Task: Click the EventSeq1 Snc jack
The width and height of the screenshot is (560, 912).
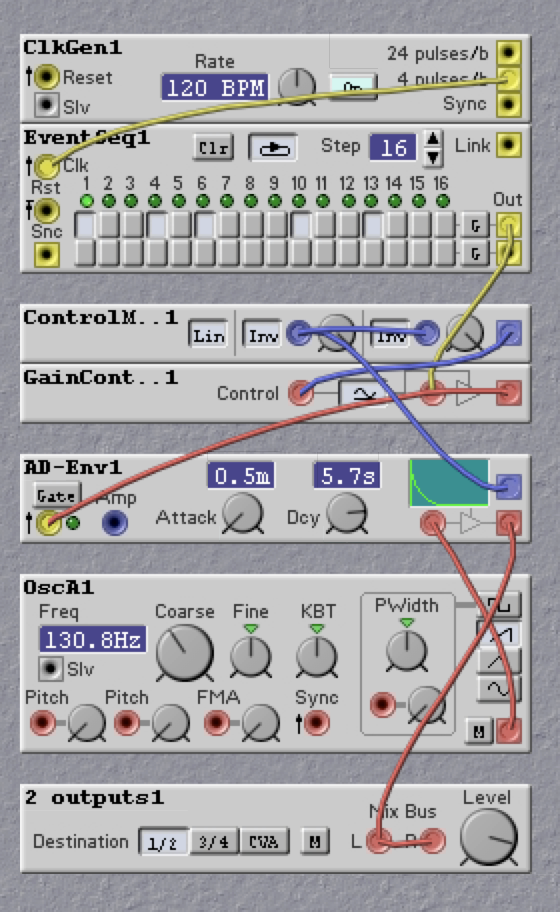Action: pos(47,254)
